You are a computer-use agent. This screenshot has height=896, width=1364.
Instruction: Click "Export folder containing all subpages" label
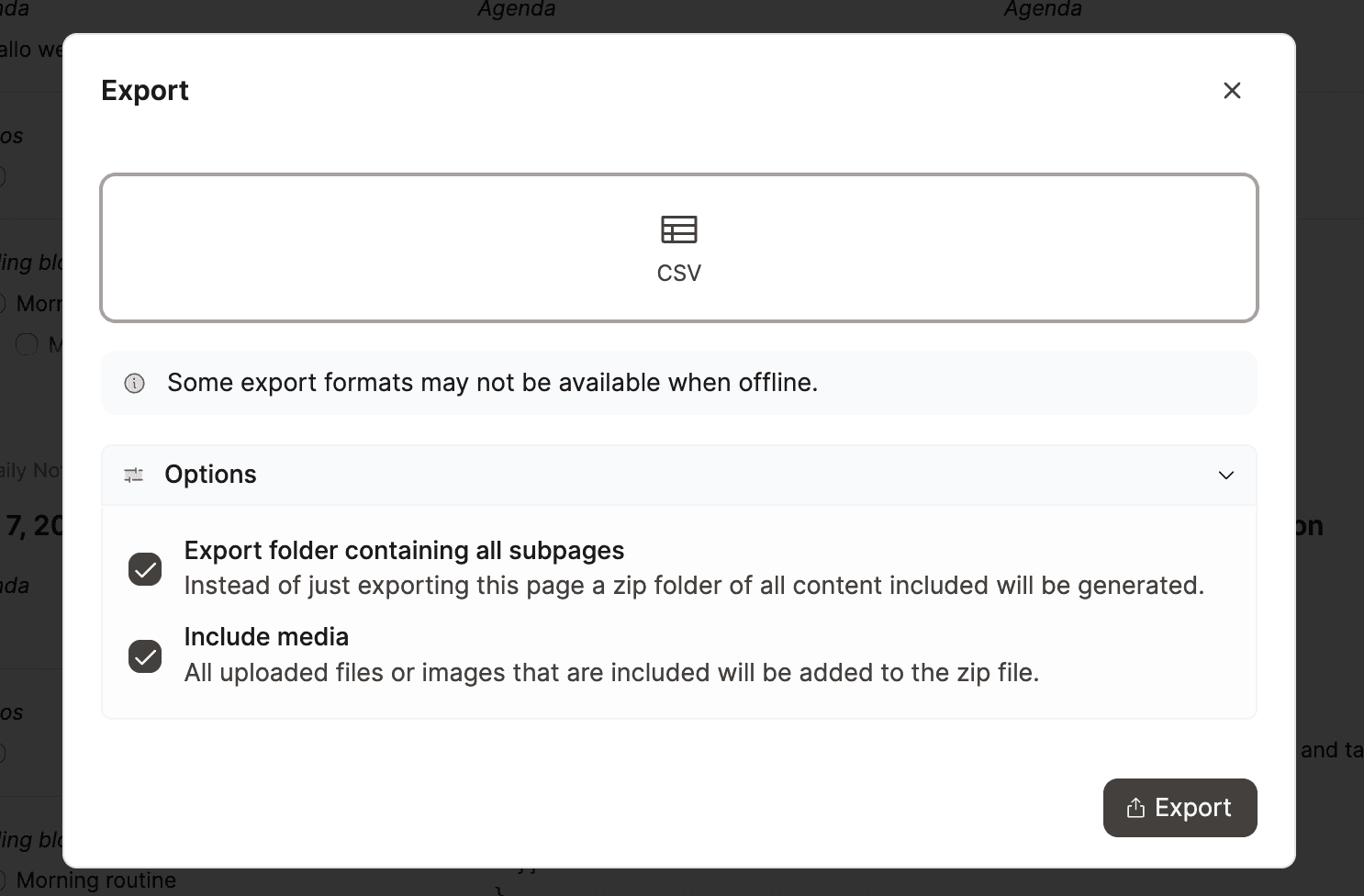pos(404,551)
